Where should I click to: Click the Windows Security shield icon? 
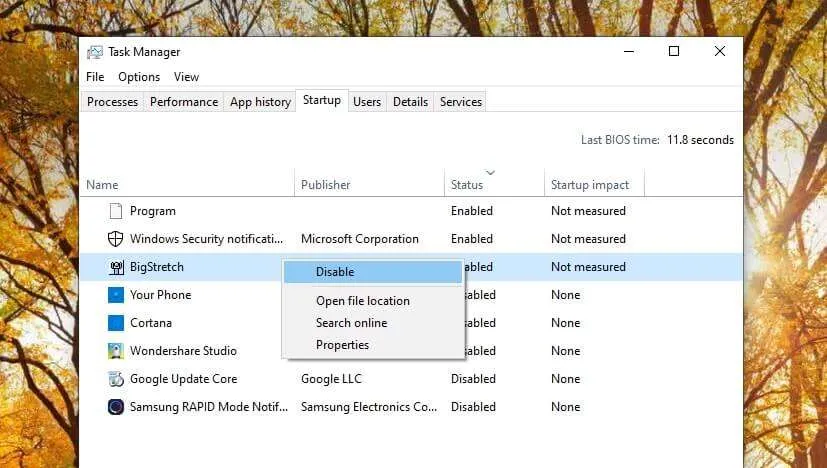[116, 239]
